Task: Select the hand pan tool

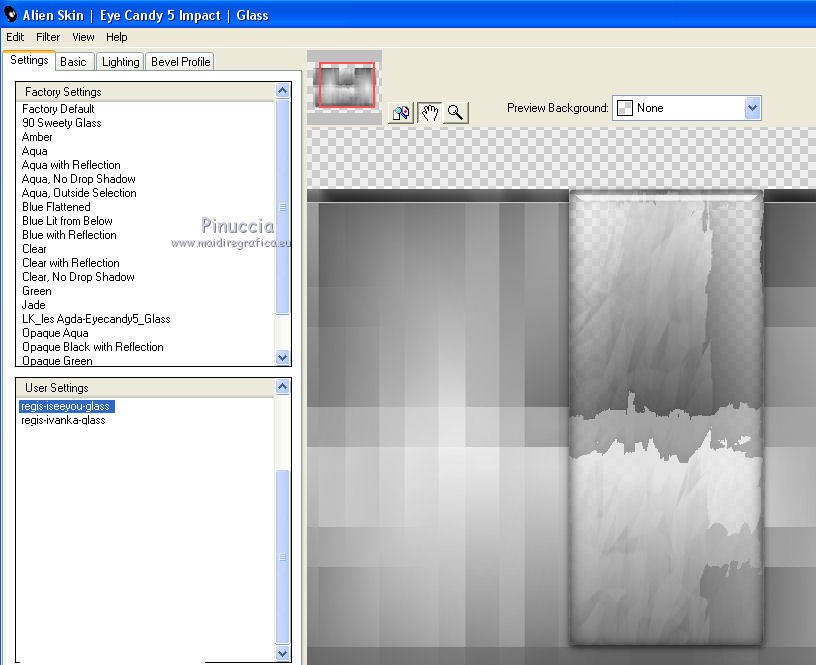Action: 429,113
